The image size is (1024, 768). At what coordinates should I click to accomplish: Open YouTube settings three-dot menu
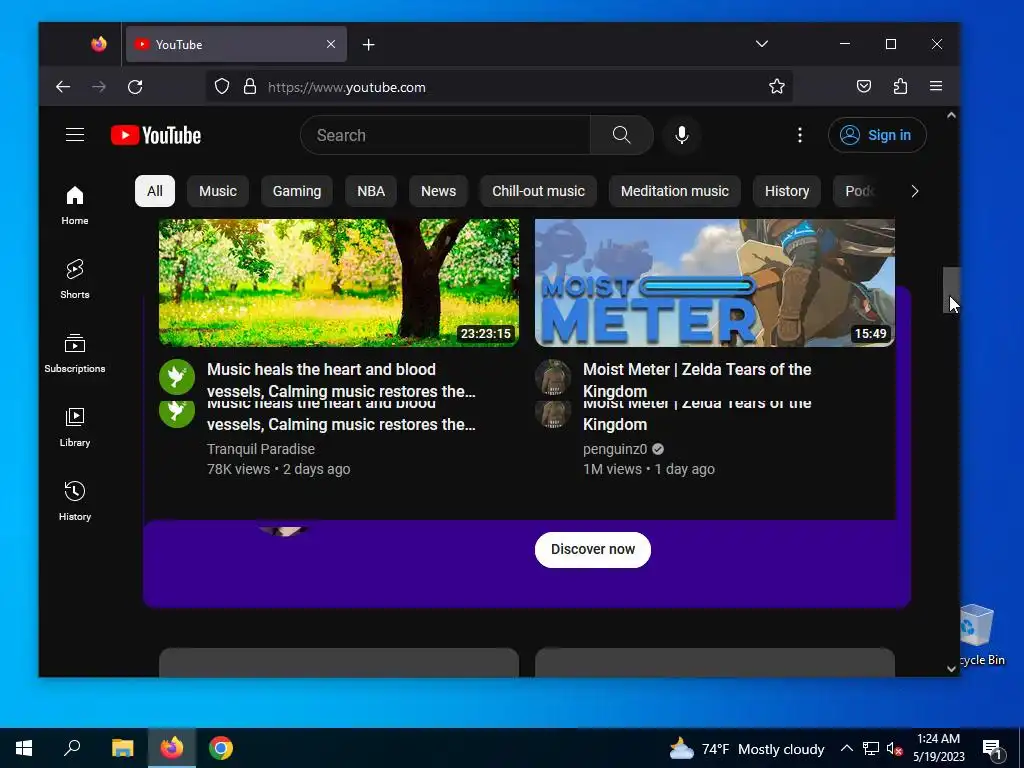coord(800,135)
